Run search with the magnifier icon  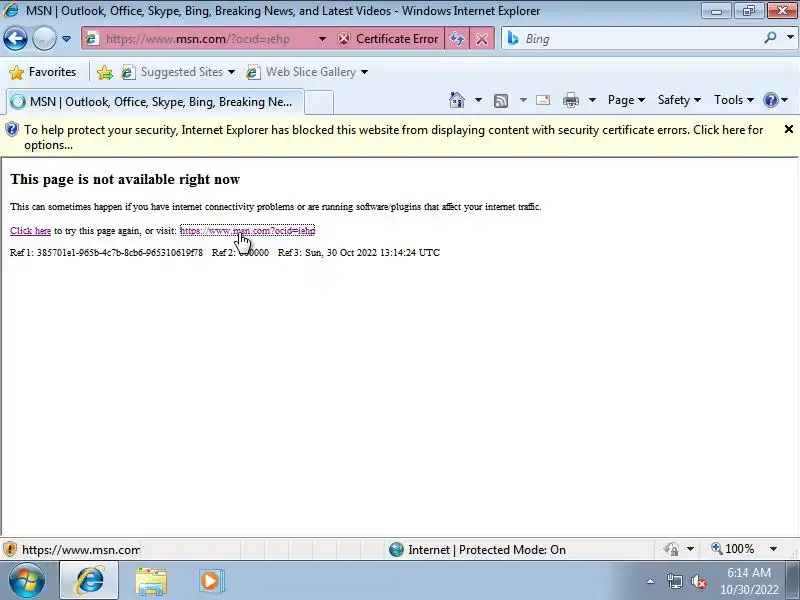(x=770, y=38)
